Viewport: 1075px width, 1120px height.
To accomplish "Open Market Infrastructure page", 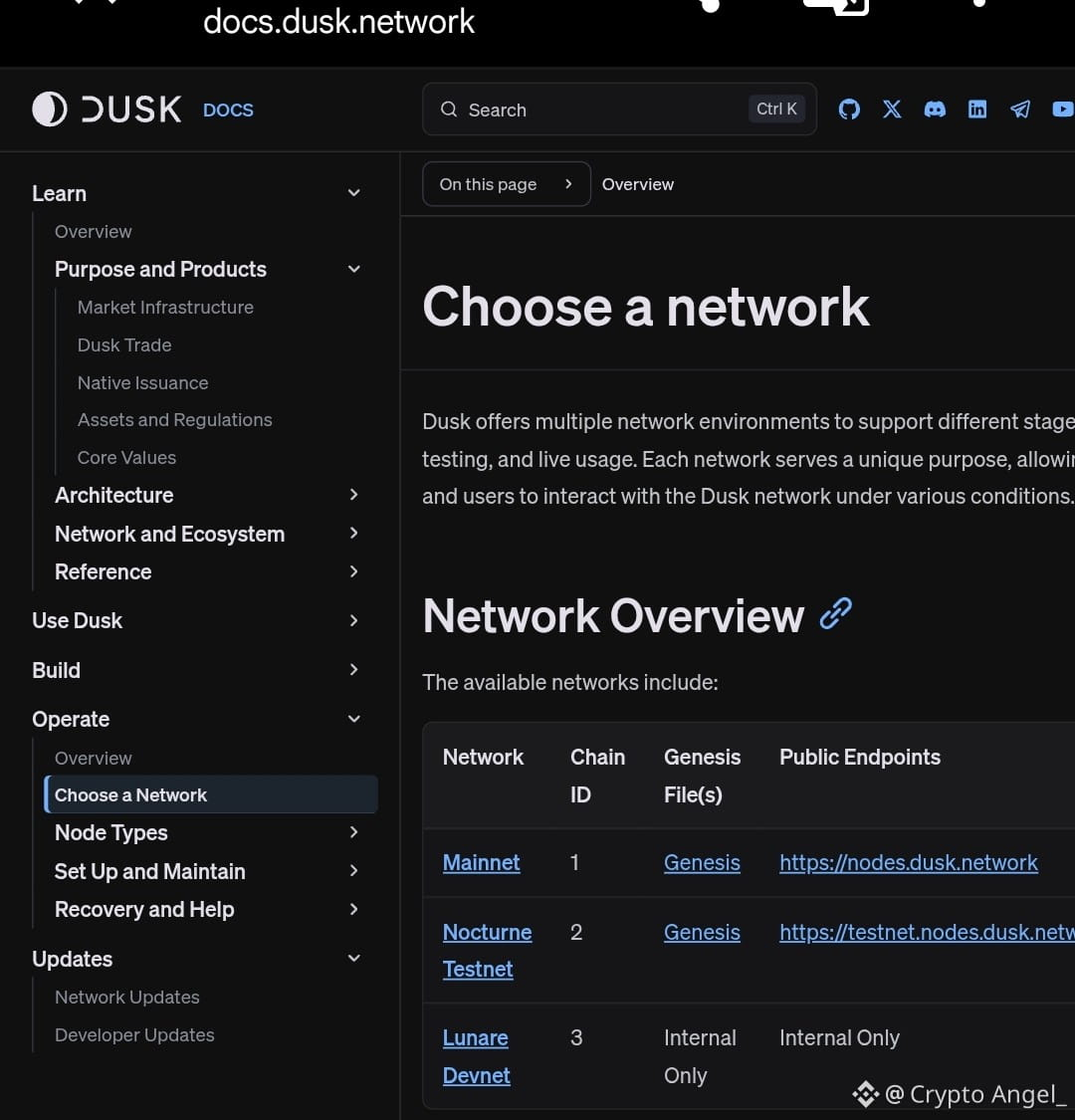I will coord(165,308).
